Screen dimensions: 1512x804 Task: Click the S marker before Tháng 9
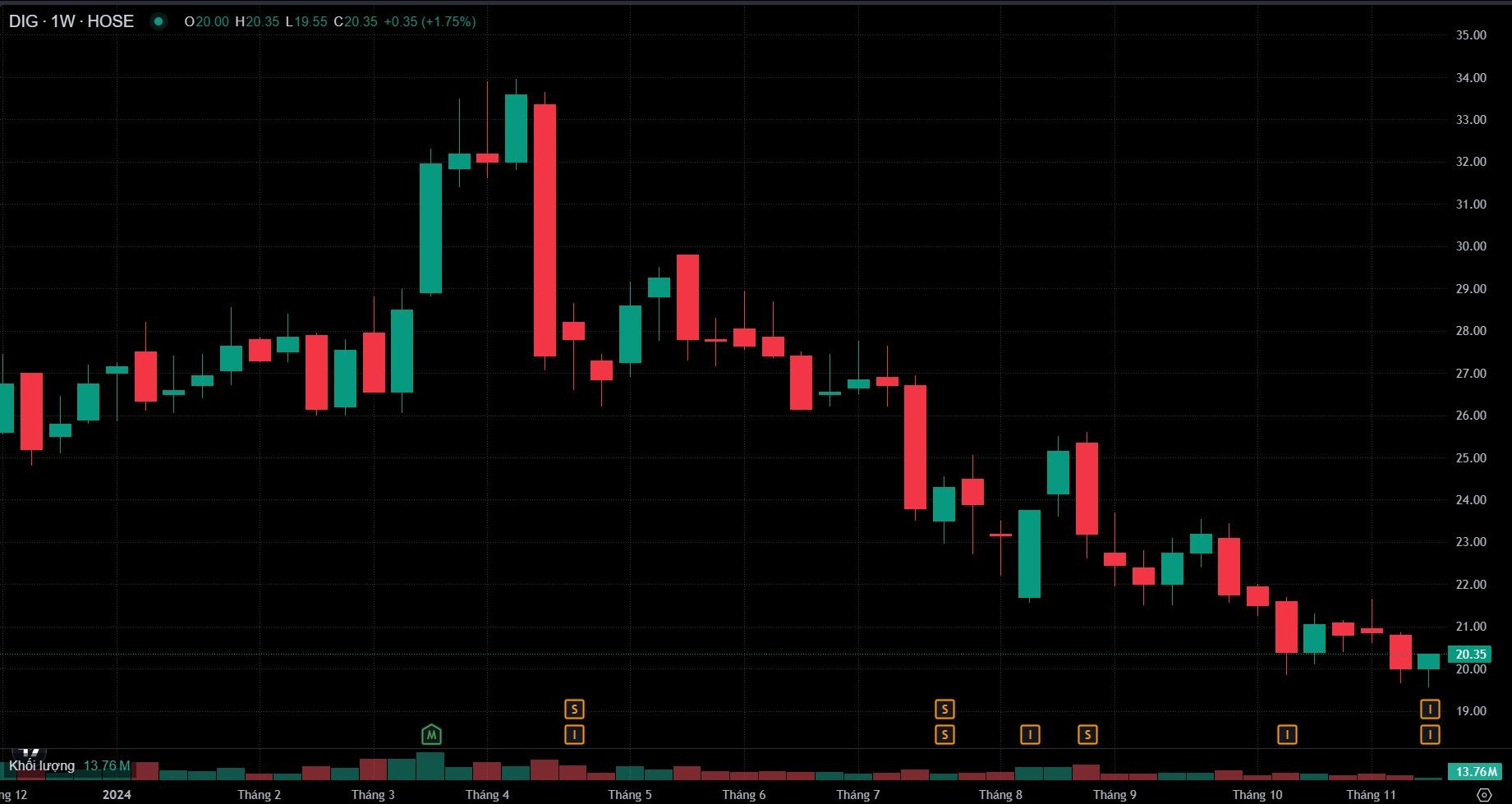click(x=1087, y=734)
